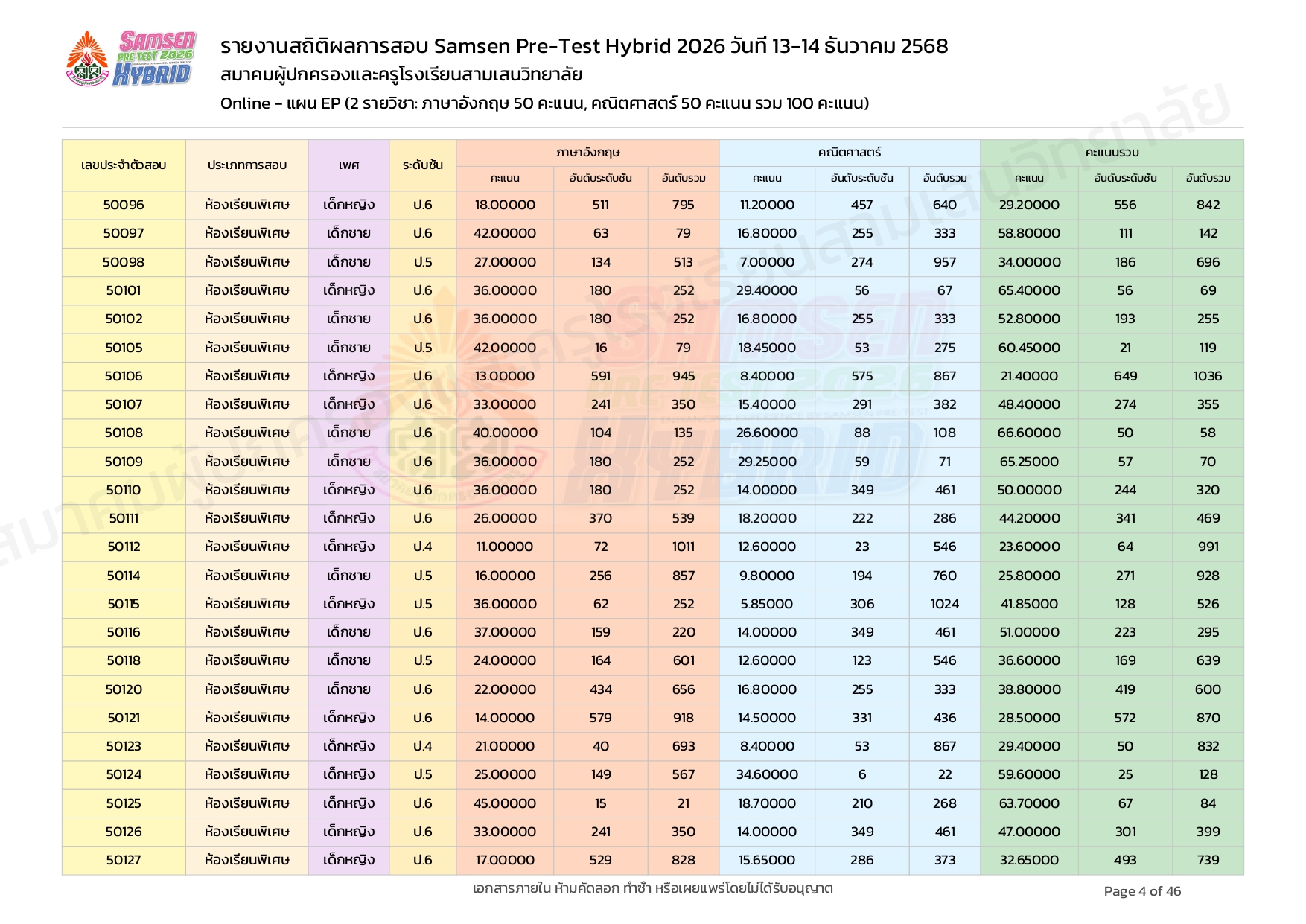
Task: Click exam ID 50112 cell
Action: tap(124, 547)
